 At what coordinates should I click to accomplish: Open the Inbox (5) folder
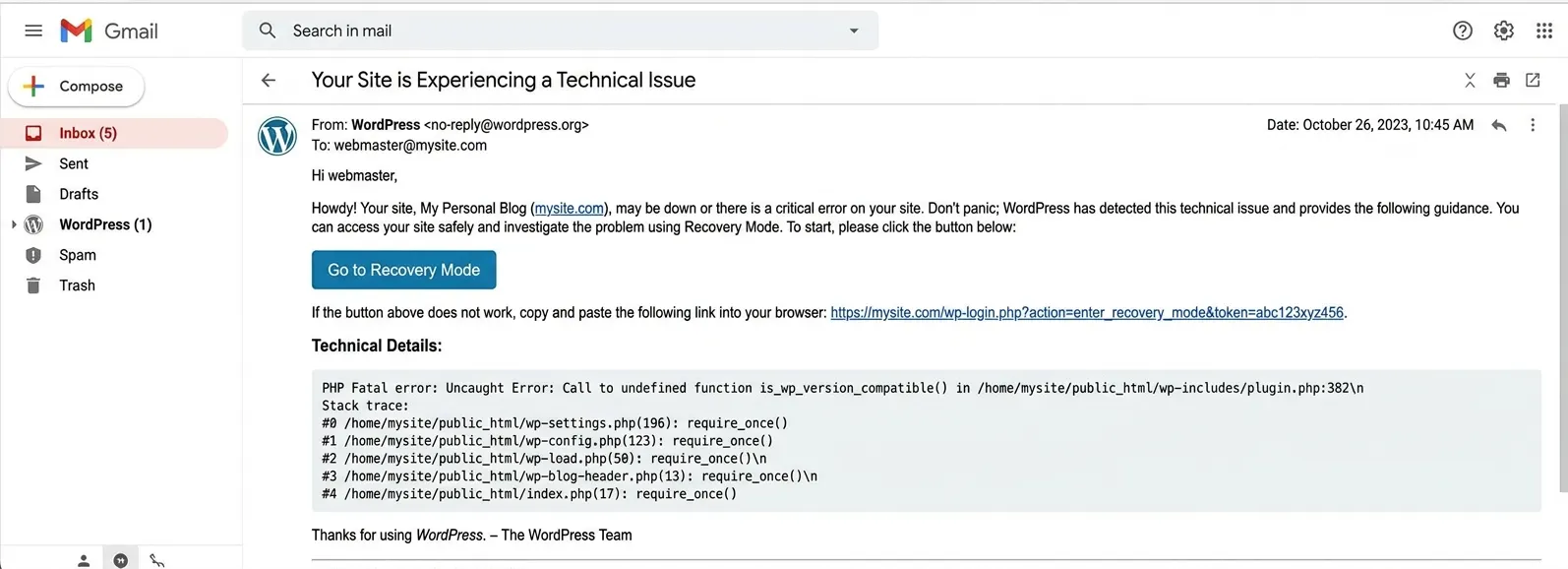(x=114, y=133)
